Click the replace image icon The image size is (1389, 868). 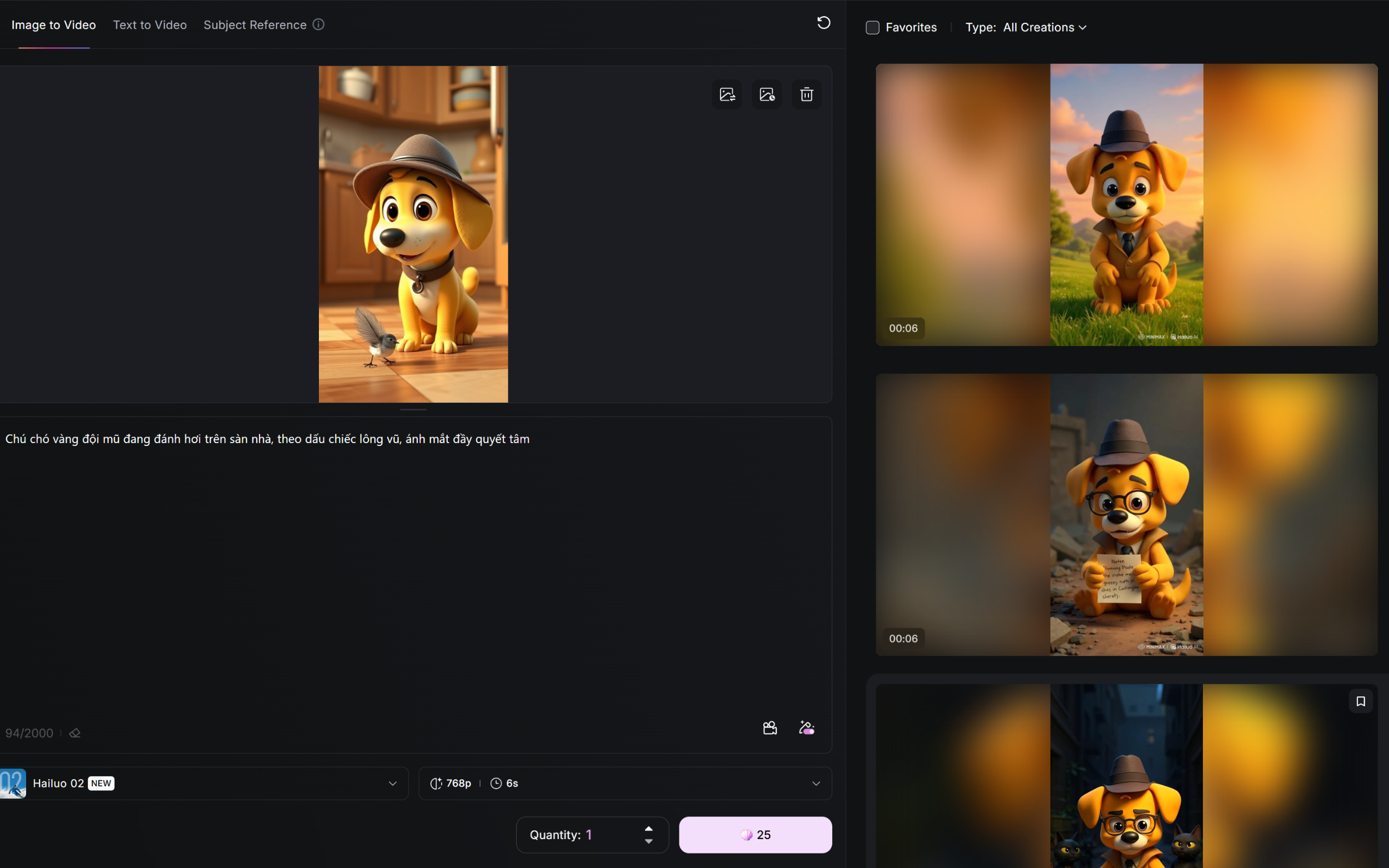[726, 94]
